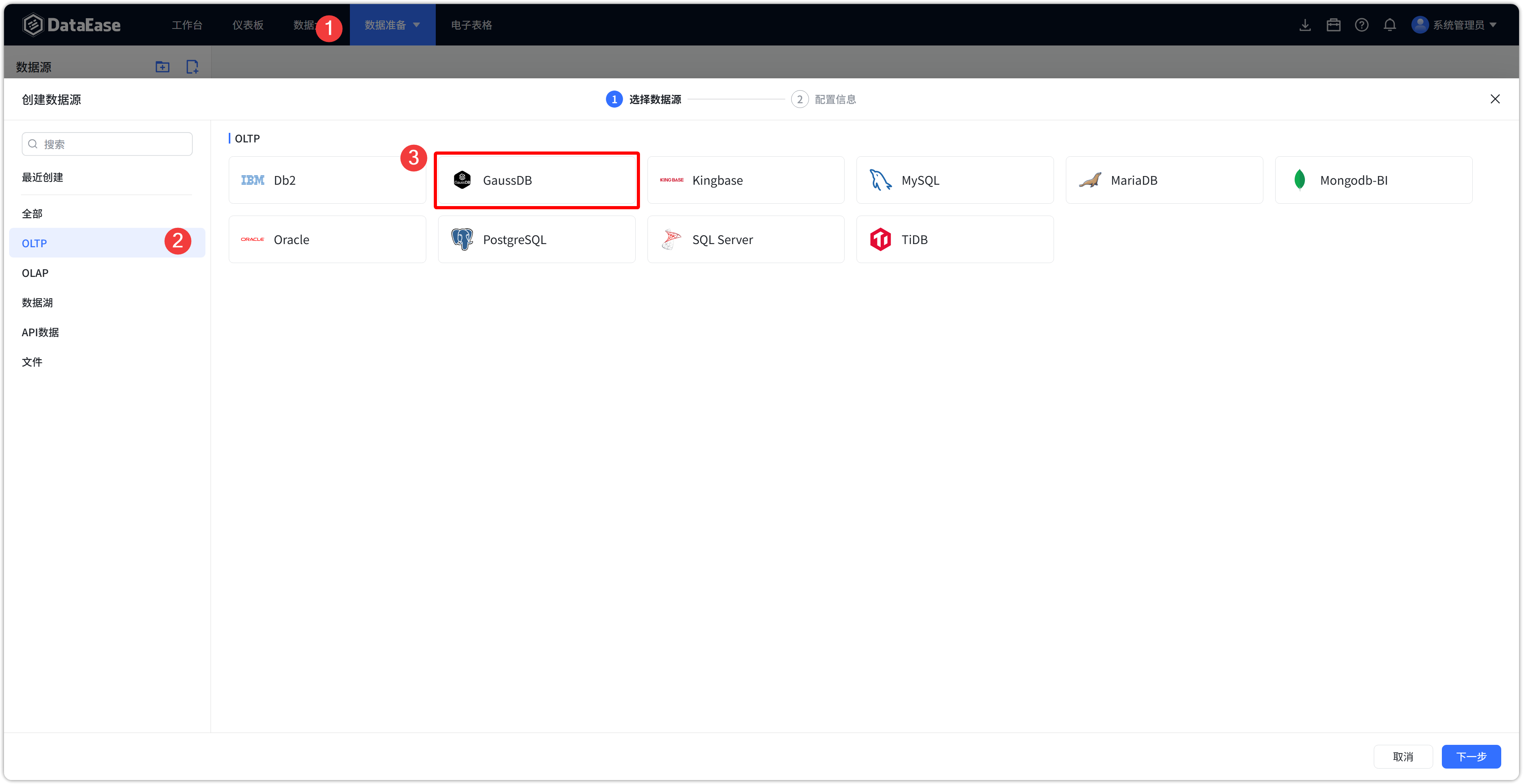Focus the 搜索 input field
This screenshot has height=784, width=1523.
[107, 144]
